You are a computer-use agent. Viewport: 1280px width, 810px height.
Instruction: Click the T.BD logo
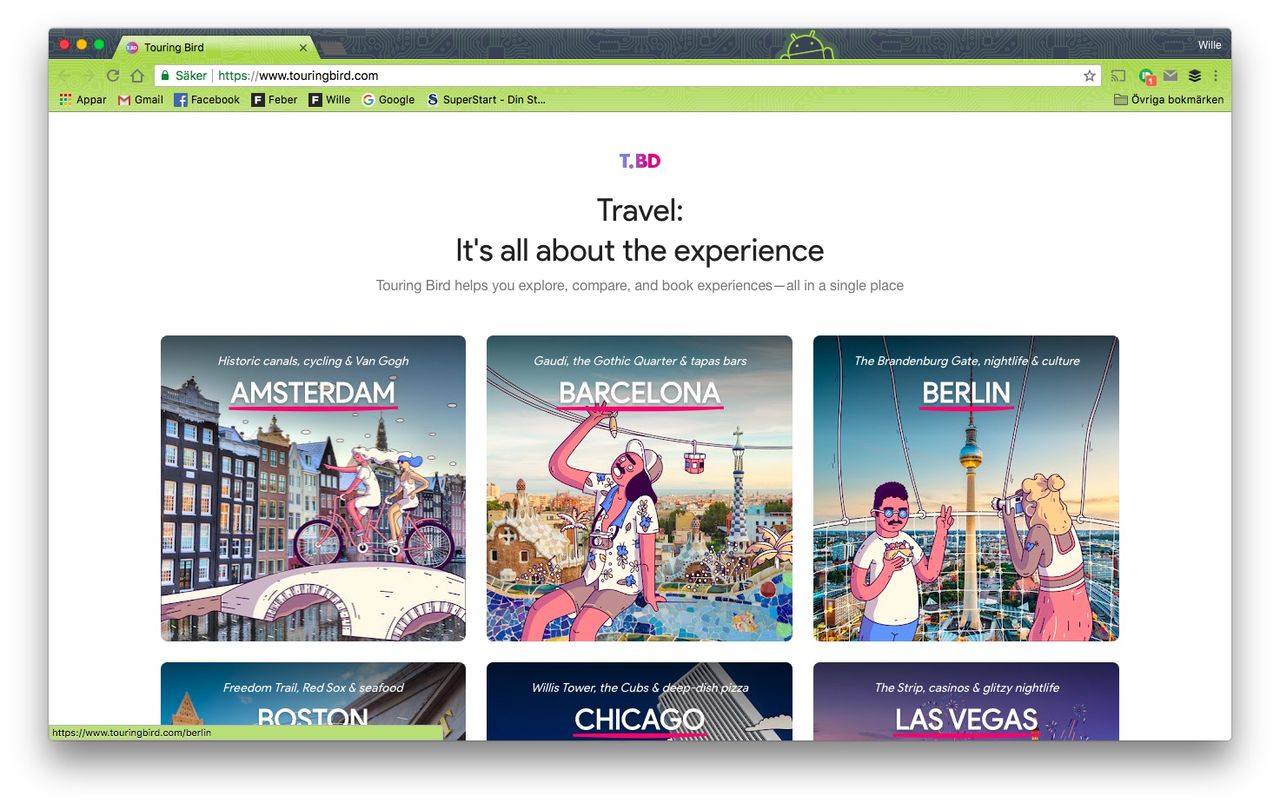(x=640, y=161)
